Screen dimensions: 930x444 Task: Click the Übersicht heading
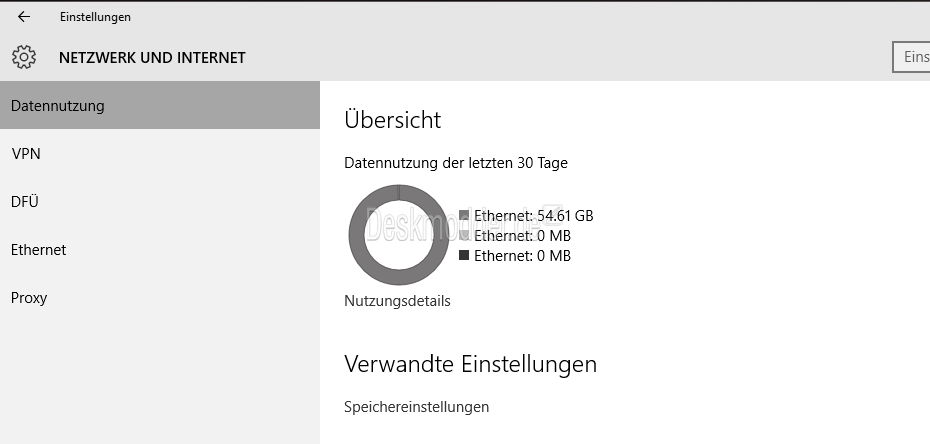393,120
